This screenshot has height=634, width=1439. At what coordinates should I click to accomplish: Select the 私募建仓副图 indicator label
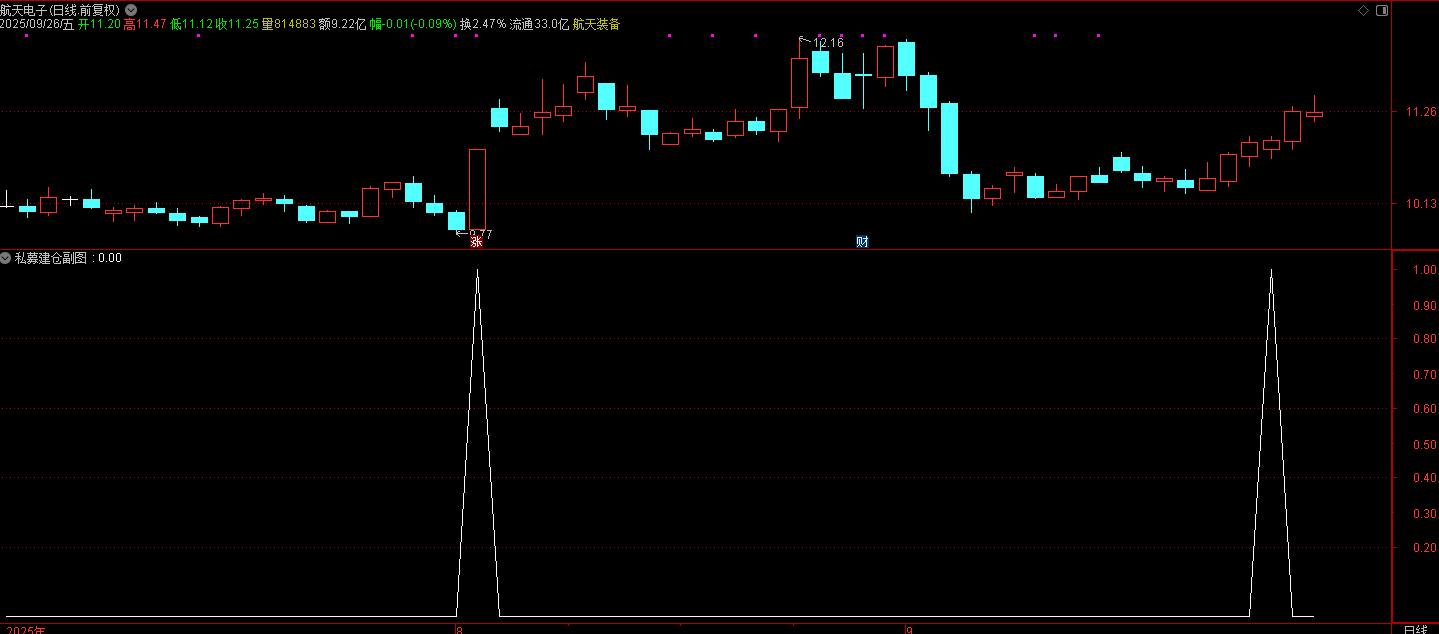[x=53, y=258]
